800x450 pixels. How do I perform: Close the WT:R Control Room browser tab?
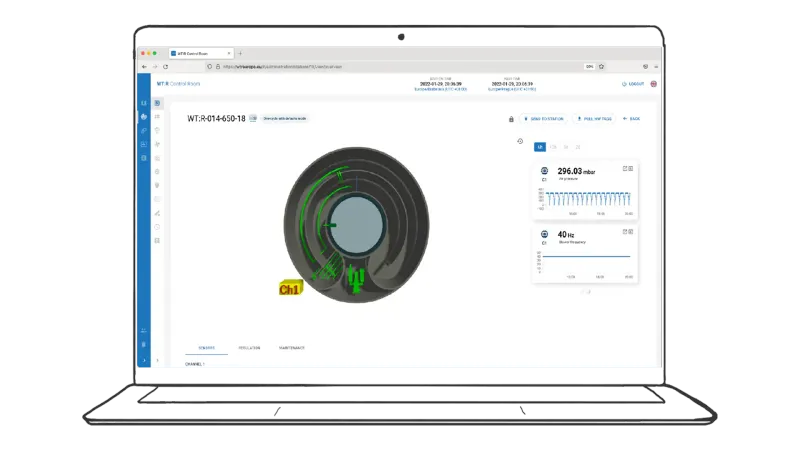(229, 53)
